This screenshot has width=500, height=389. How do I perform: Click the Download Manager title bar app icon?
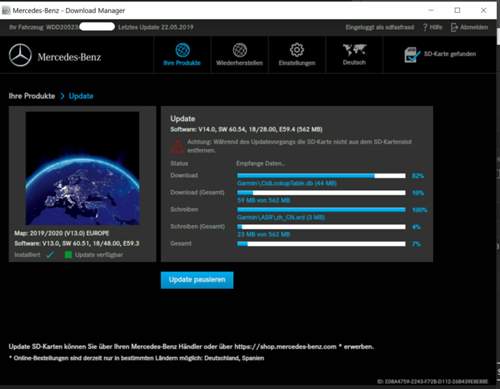tap(6, 10)
